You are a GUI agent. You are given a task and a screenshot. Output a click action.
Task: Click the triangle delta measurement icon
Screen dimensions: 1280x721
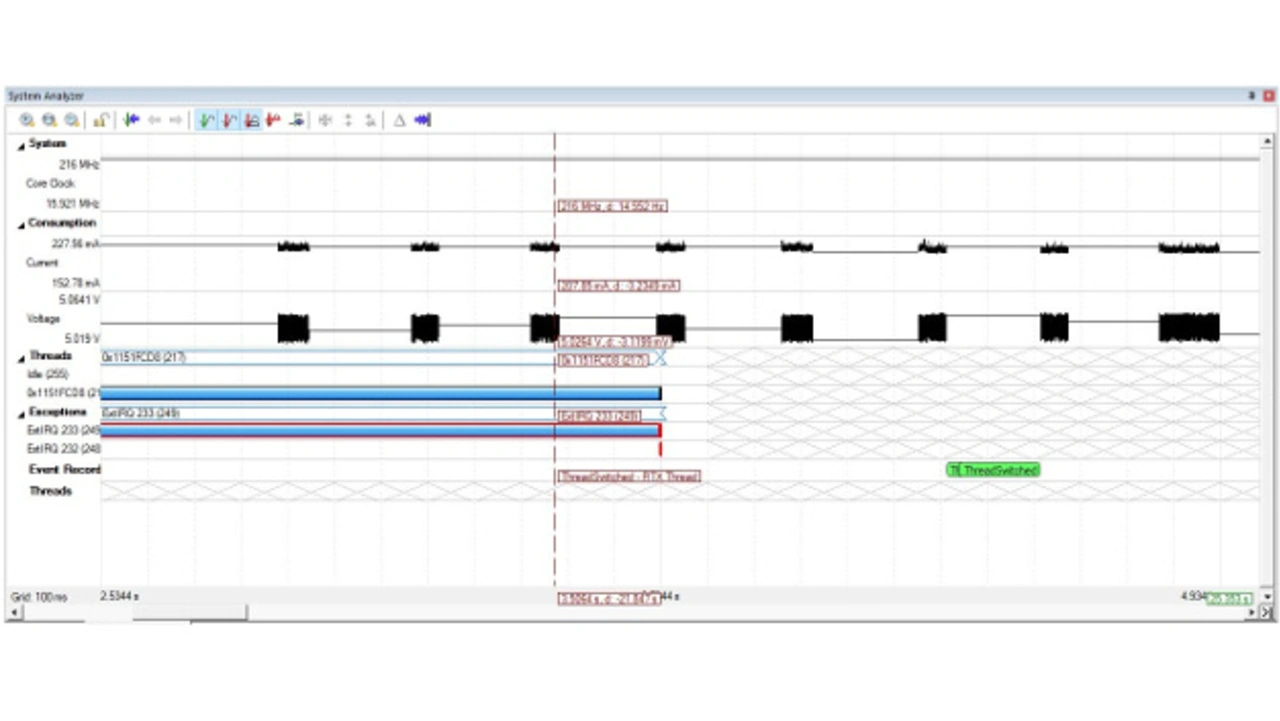(399, 120)
